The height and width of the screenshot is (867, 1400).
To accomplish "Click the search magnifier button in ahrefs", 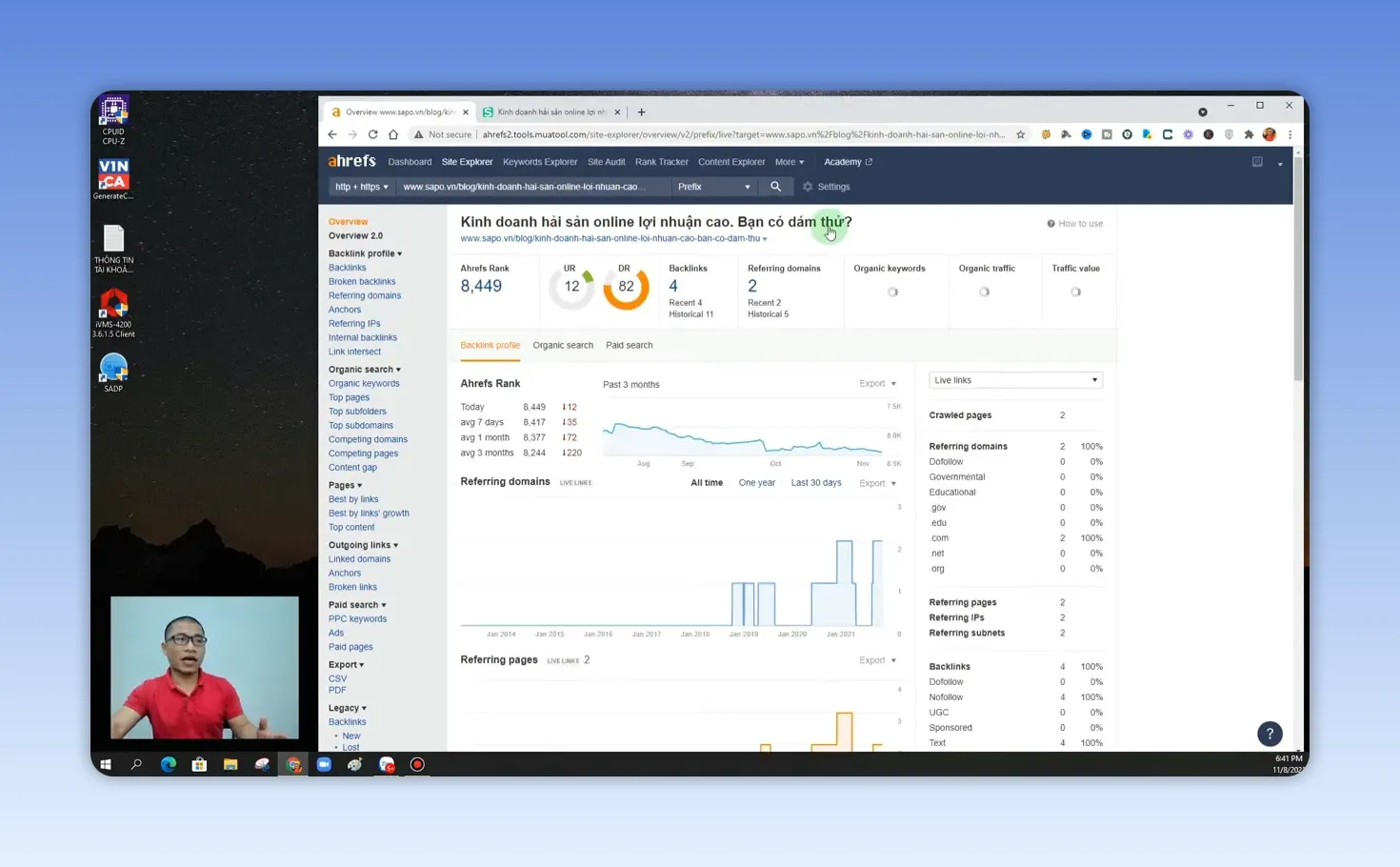I will [775, 187].
